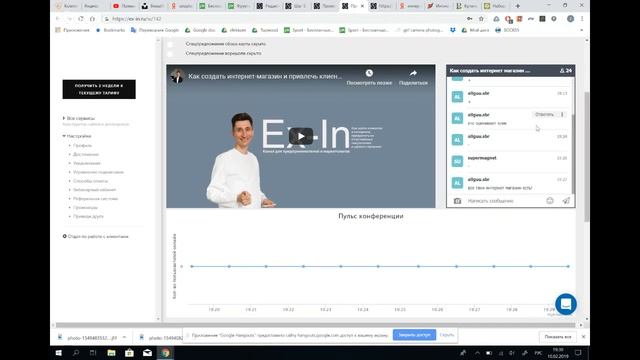This screenshot has height=360, width=640.
Task: Click the supermagnet SU avatar
Action: point(457,161)
